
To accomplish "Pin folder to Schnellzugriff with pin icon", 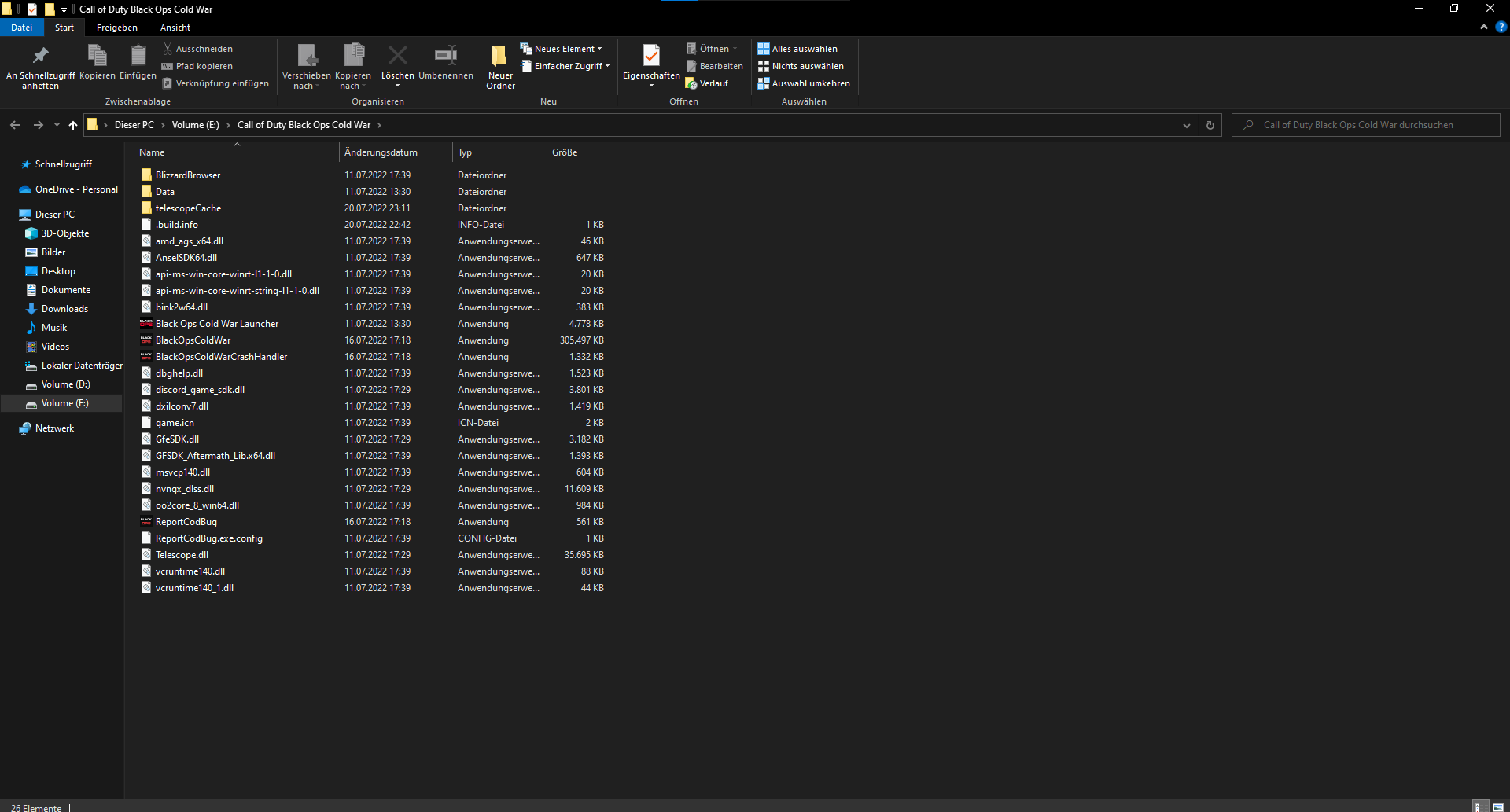I will pyautogui.click(x=40, y=67).
